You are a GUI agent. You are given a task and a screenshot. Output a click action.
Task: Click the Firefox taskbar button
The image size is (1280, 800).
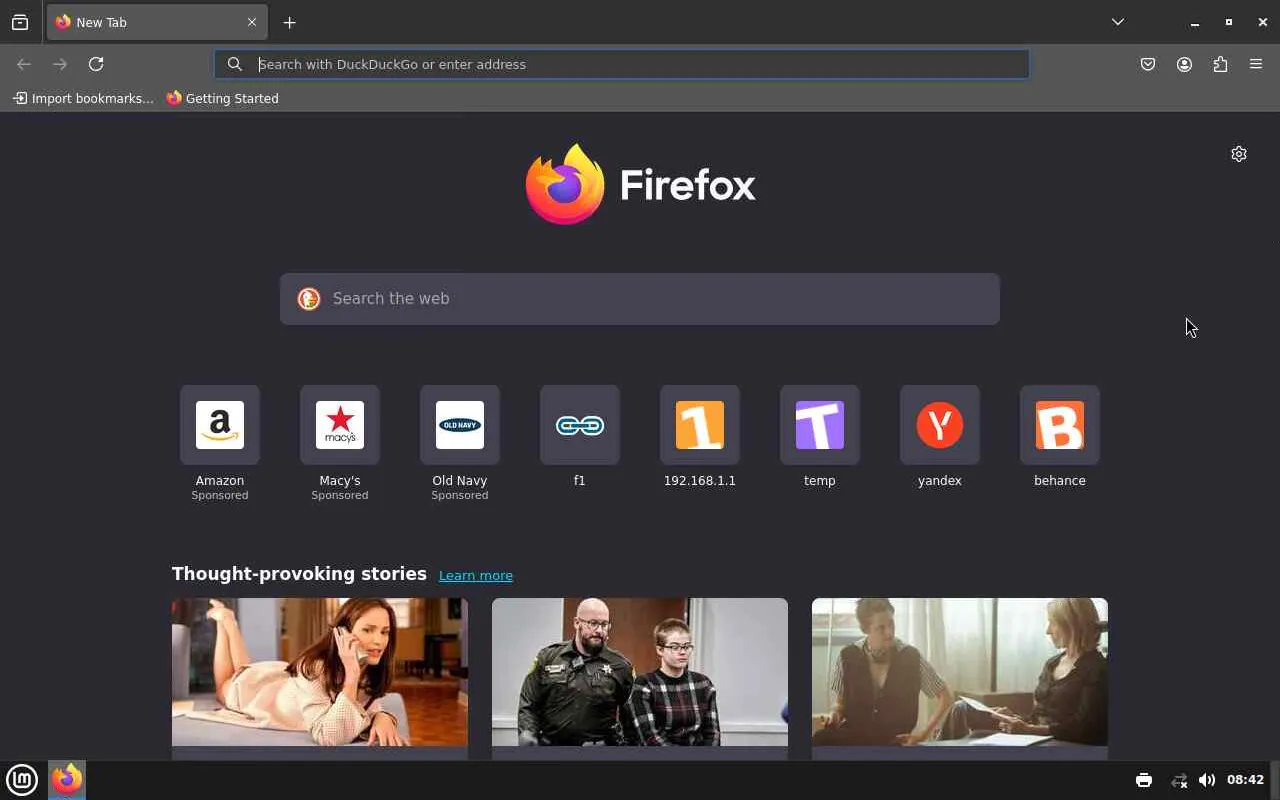point(67,780)
